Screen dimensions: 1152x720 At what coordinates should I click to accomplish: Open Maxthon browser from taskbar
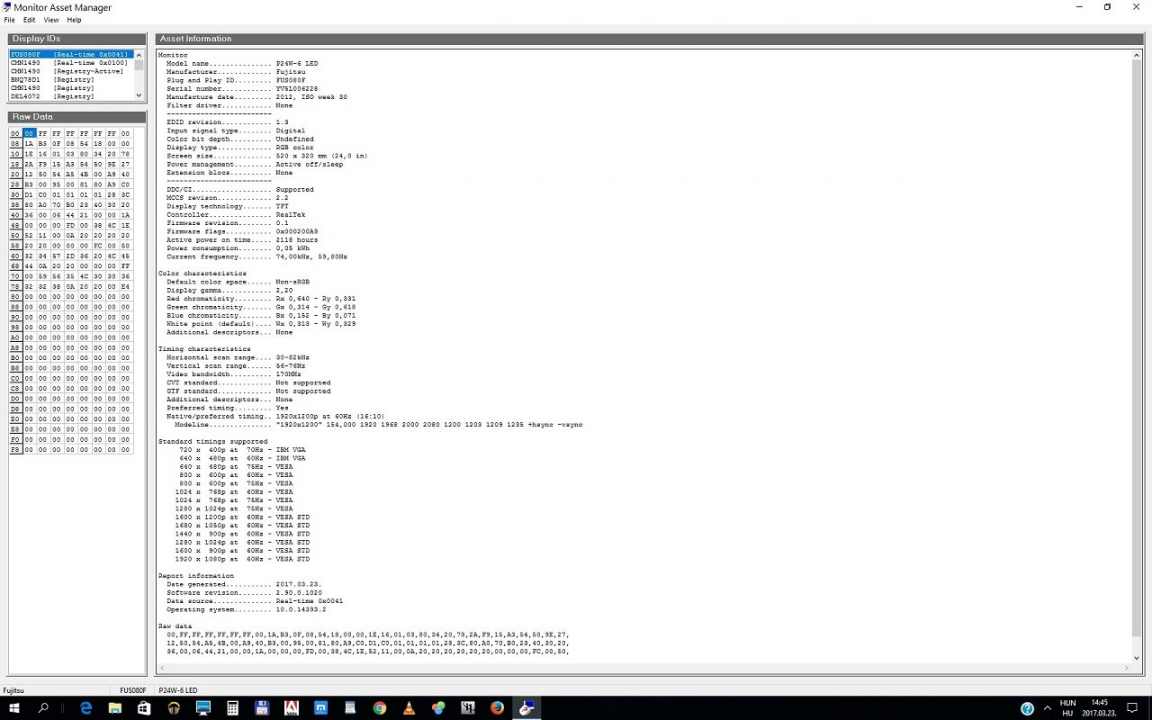click(x=321, y=708)
